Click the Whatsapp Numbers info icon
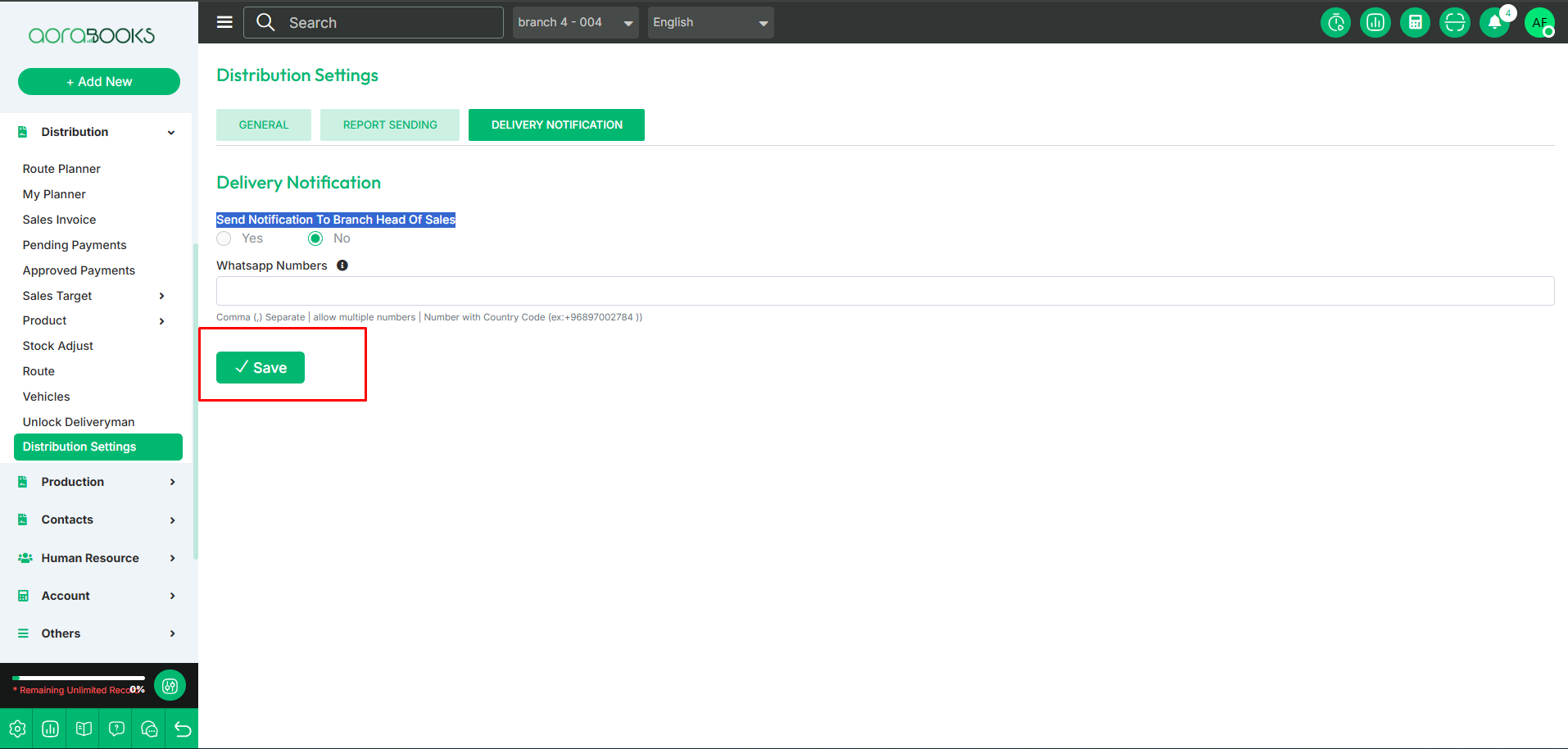 pyautogui.click(x=342, y=266)
